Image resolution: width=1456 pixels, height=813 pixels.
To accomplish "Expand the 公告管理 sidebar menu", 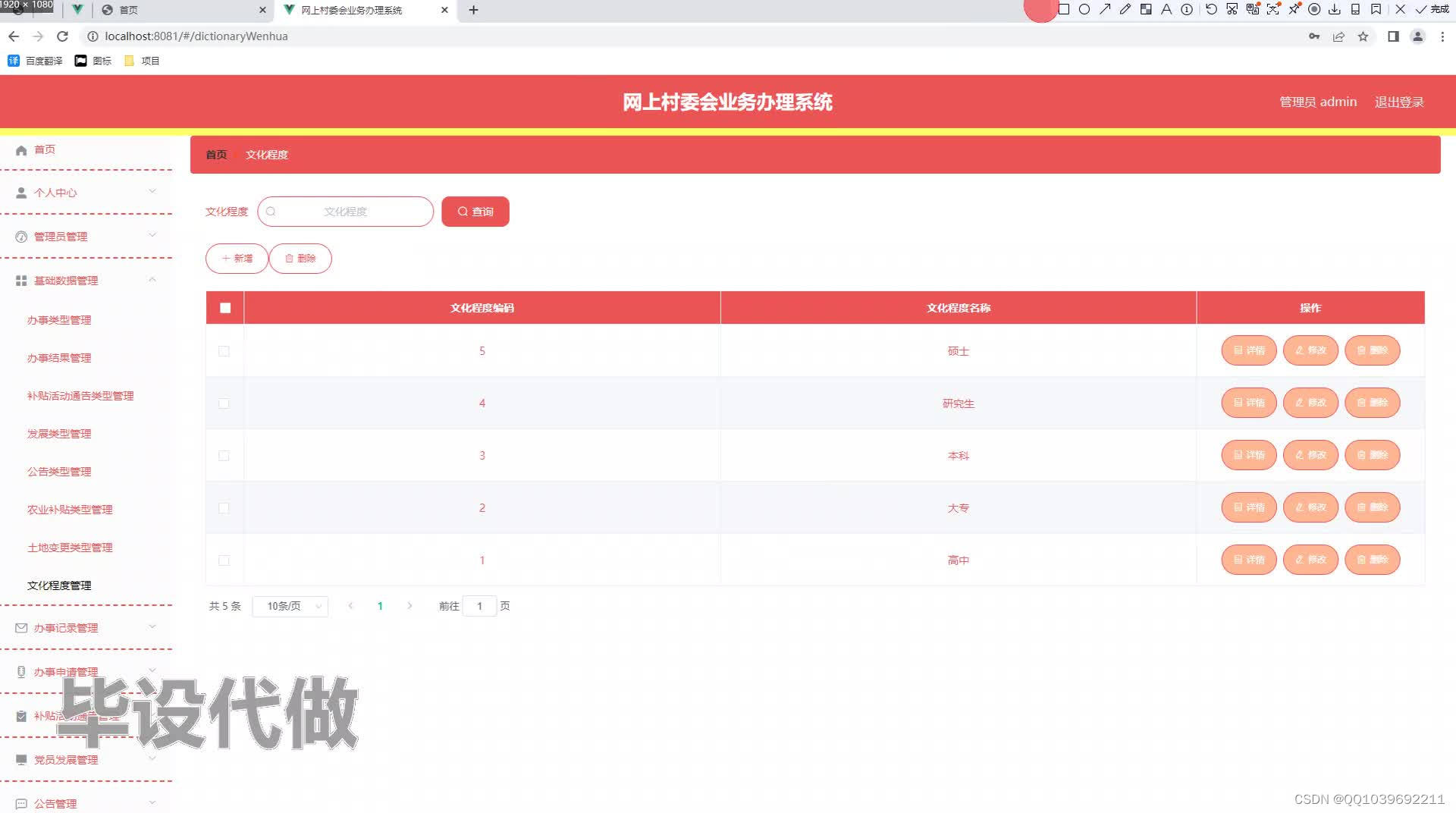I will tap(86, 803).
